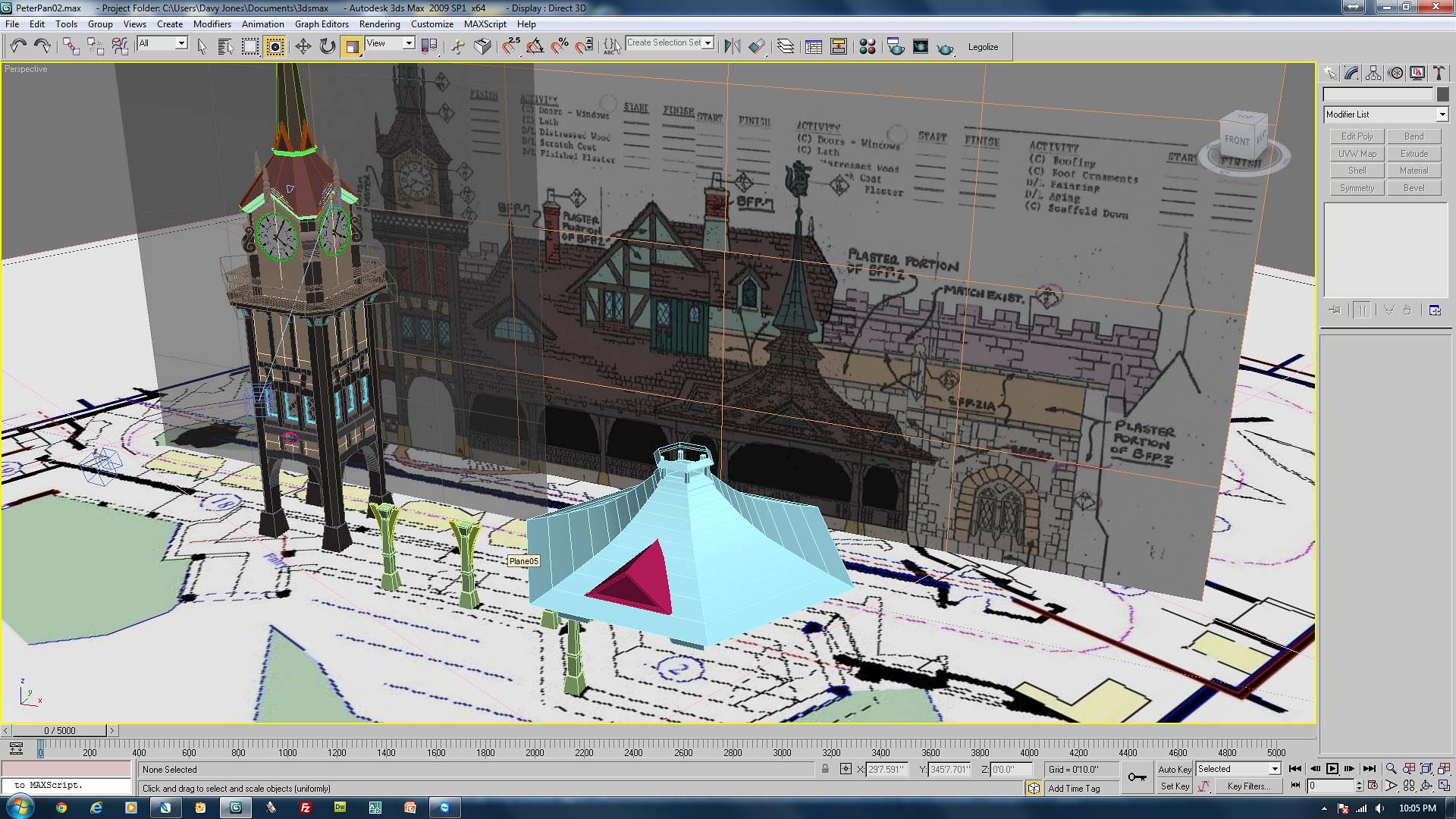Switch to the Motion command panel tab
The width and height of the screenshot is (1456, 819).
(1395, 73)
